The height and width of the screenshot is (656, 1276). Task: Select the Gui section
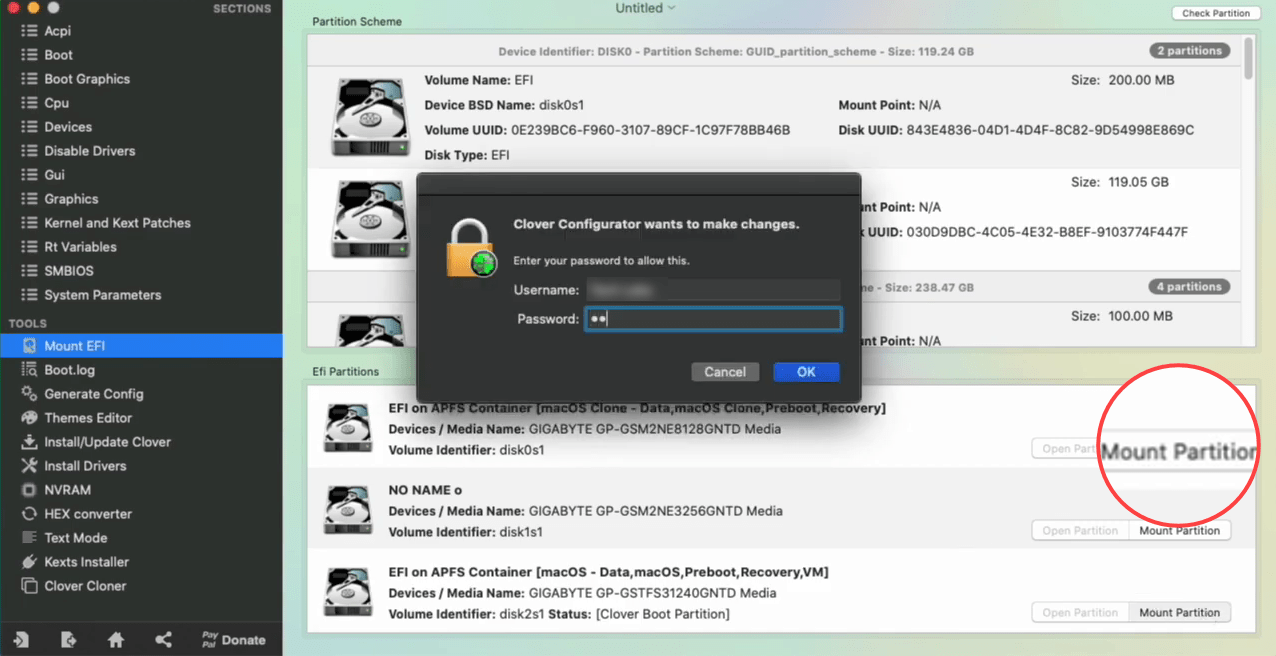click(141, 175)
